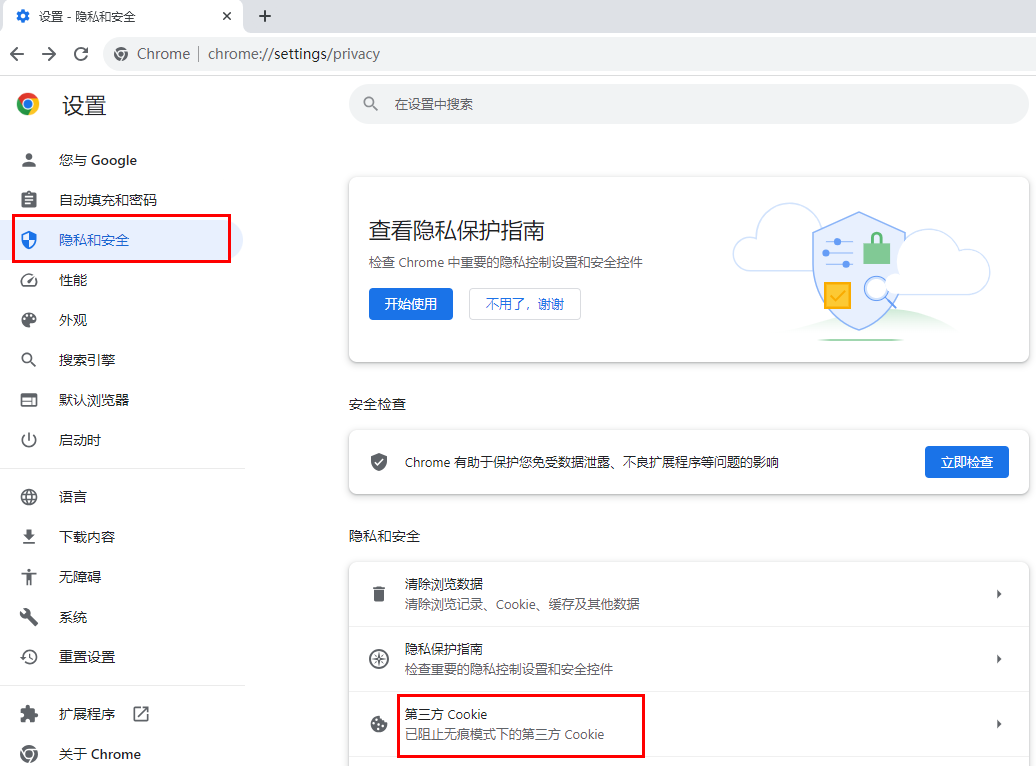Click the puzzle piece icon for 扩展程序

[29, 714]
